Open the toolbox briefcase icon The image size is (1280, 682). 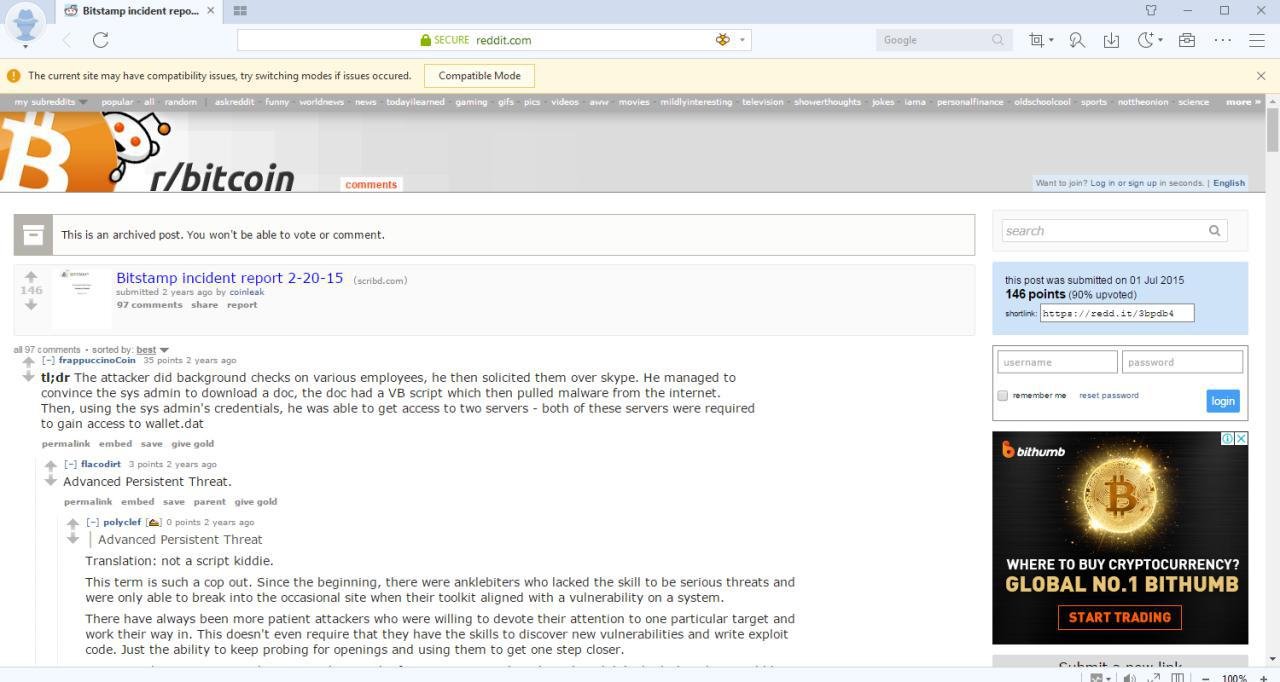[x=1187, y=40]
